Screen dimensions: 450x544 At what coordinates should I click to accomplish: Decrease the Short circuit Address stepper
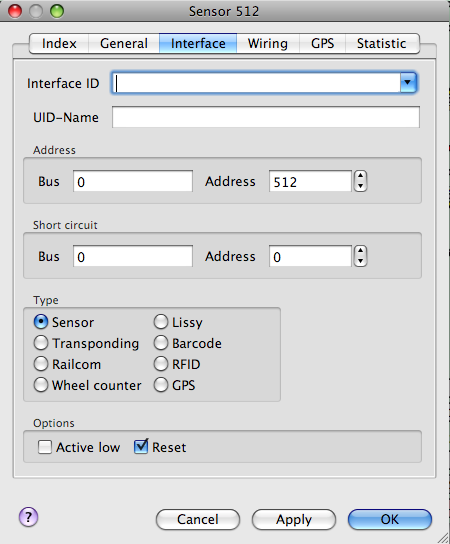(360, 261)
